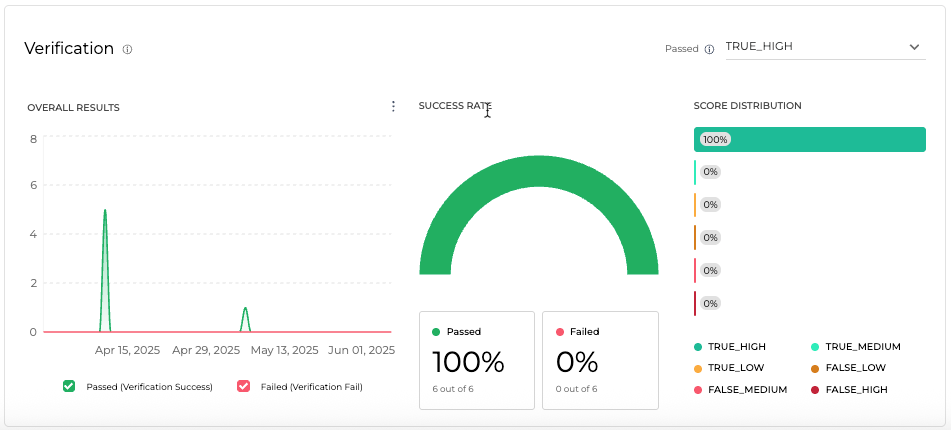This screenshot has width=951, height=430.
Task: Click the Apr 29, 2025 axis label
Action: coord(206,351)
